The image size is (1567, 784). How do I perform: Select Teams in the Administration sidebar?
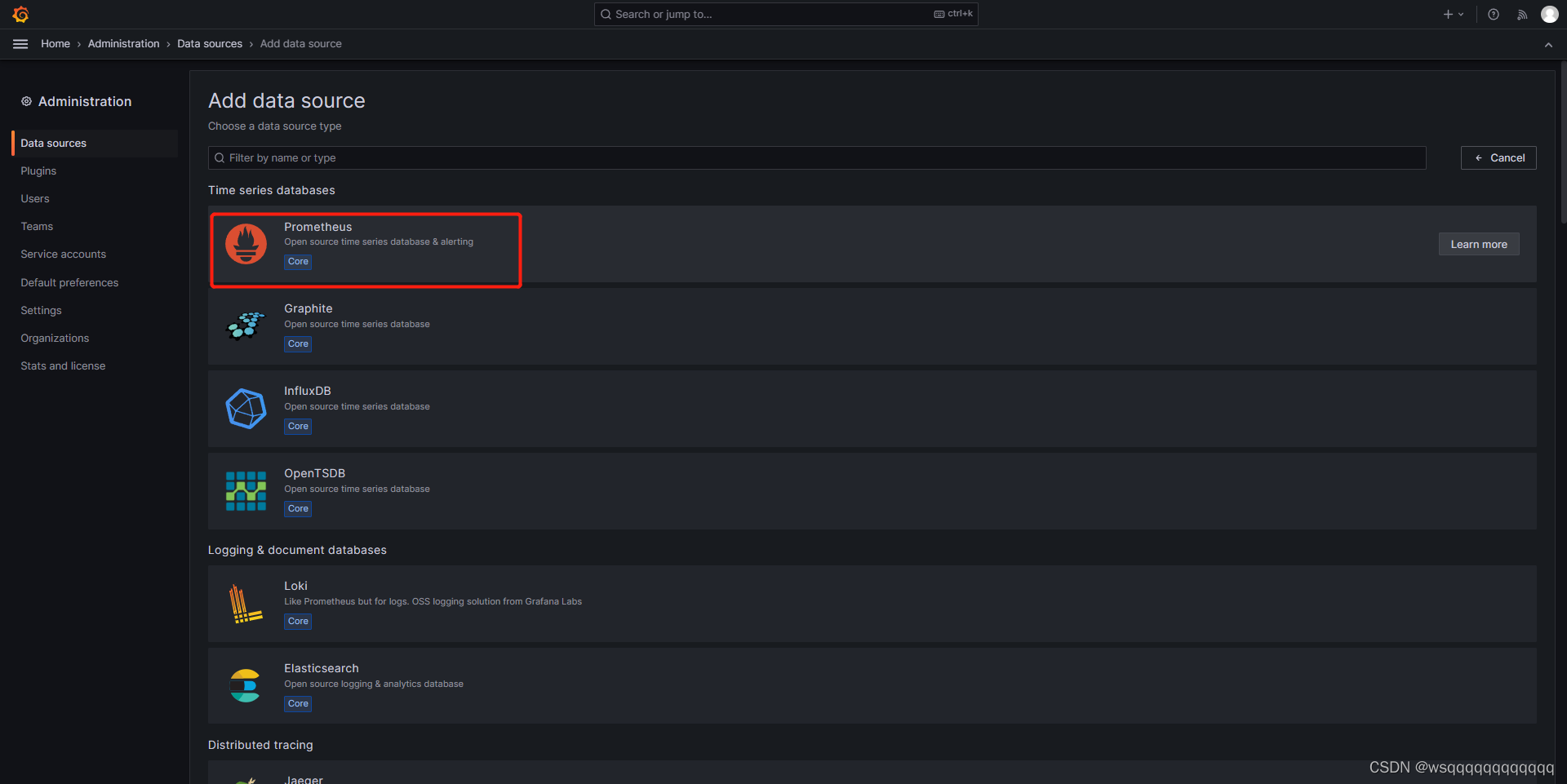coord(37,226)
